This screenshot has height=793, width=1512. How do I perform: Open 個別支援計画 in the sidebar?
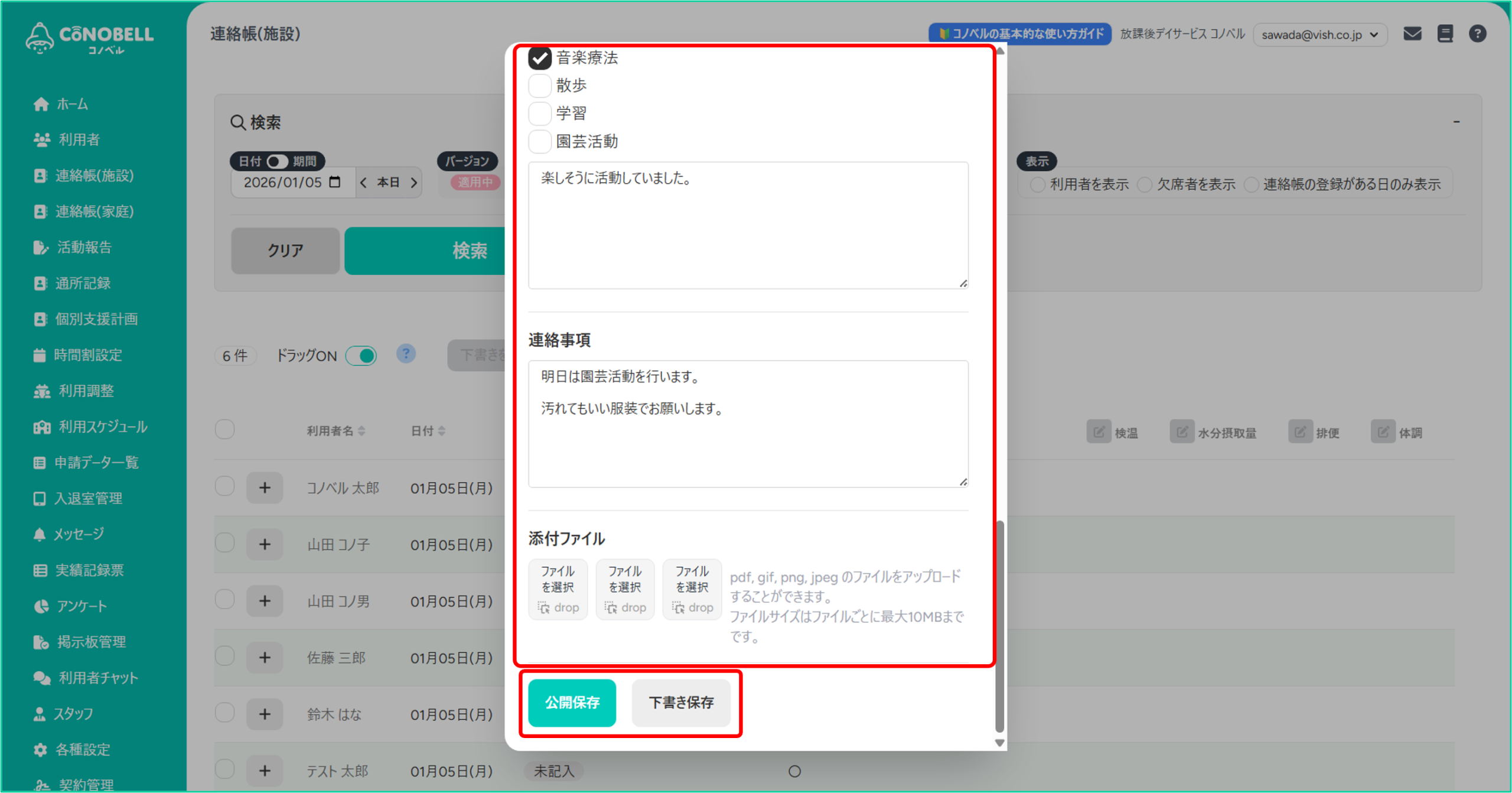96,319
